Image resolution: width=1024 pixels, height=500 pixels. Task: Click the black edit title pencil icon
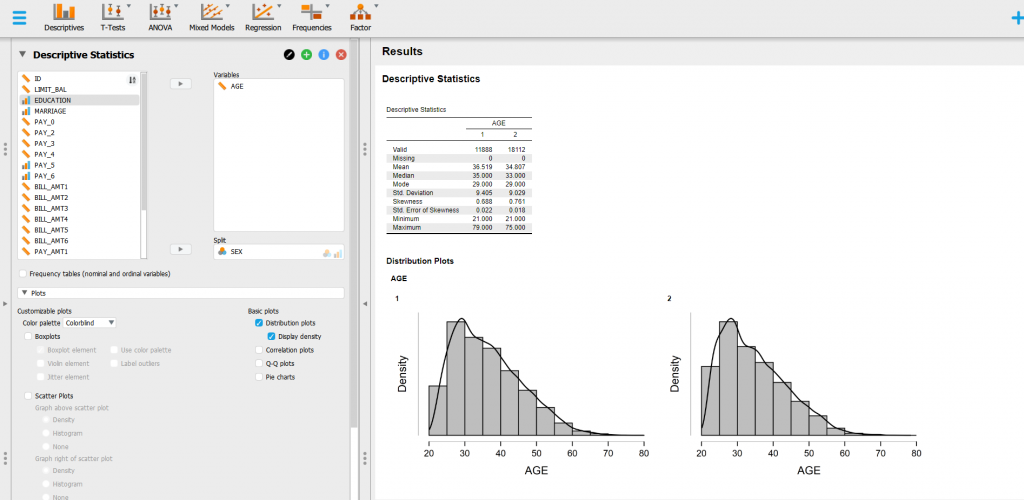(289, 55)
